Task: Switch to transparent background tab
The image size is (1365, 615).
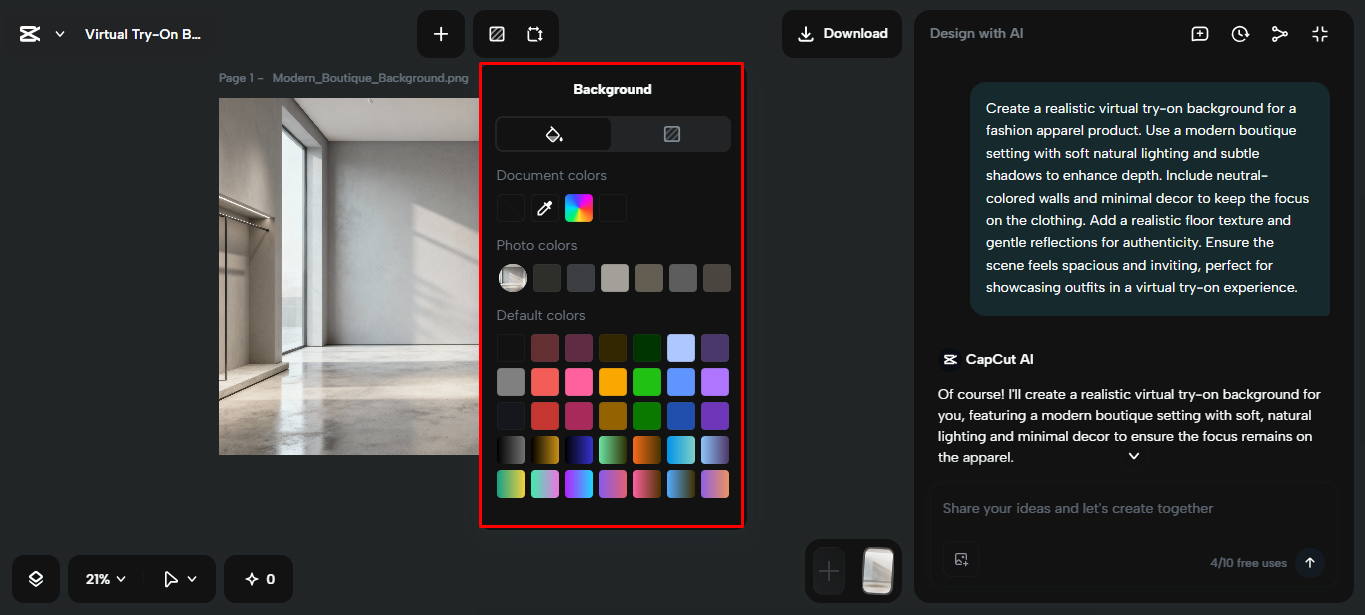Action: 671,133
